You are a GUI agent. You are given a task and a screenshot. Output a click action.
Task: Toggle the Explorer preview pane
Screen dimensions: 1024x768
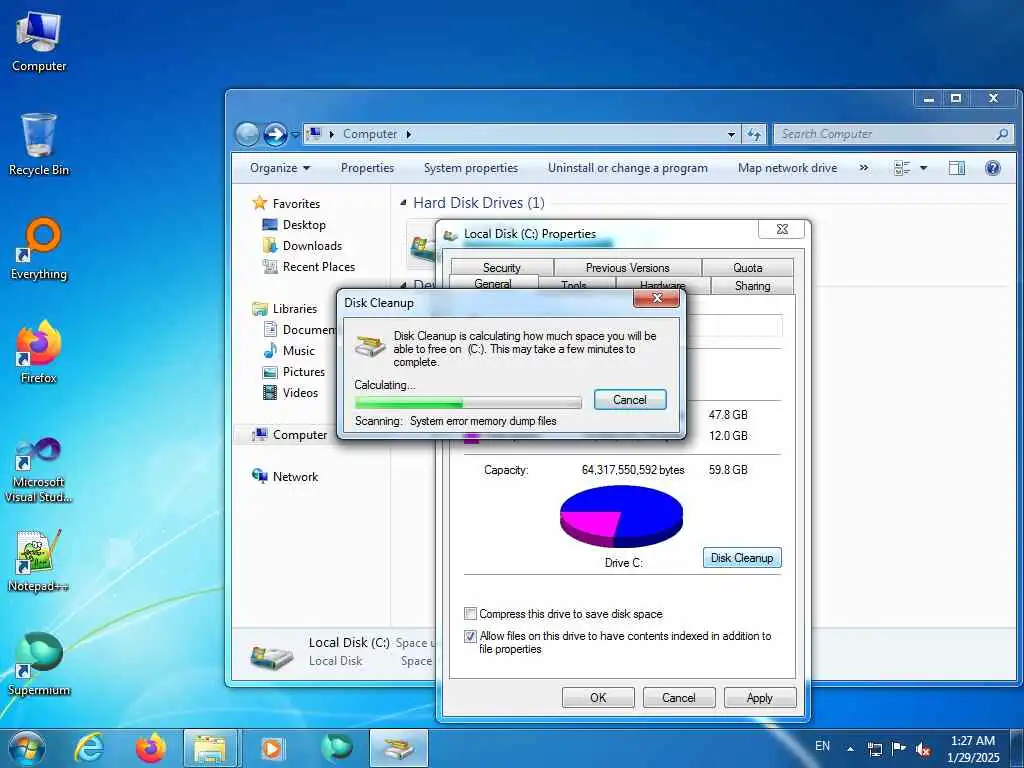pyautogui.click(x=957, y=168)
